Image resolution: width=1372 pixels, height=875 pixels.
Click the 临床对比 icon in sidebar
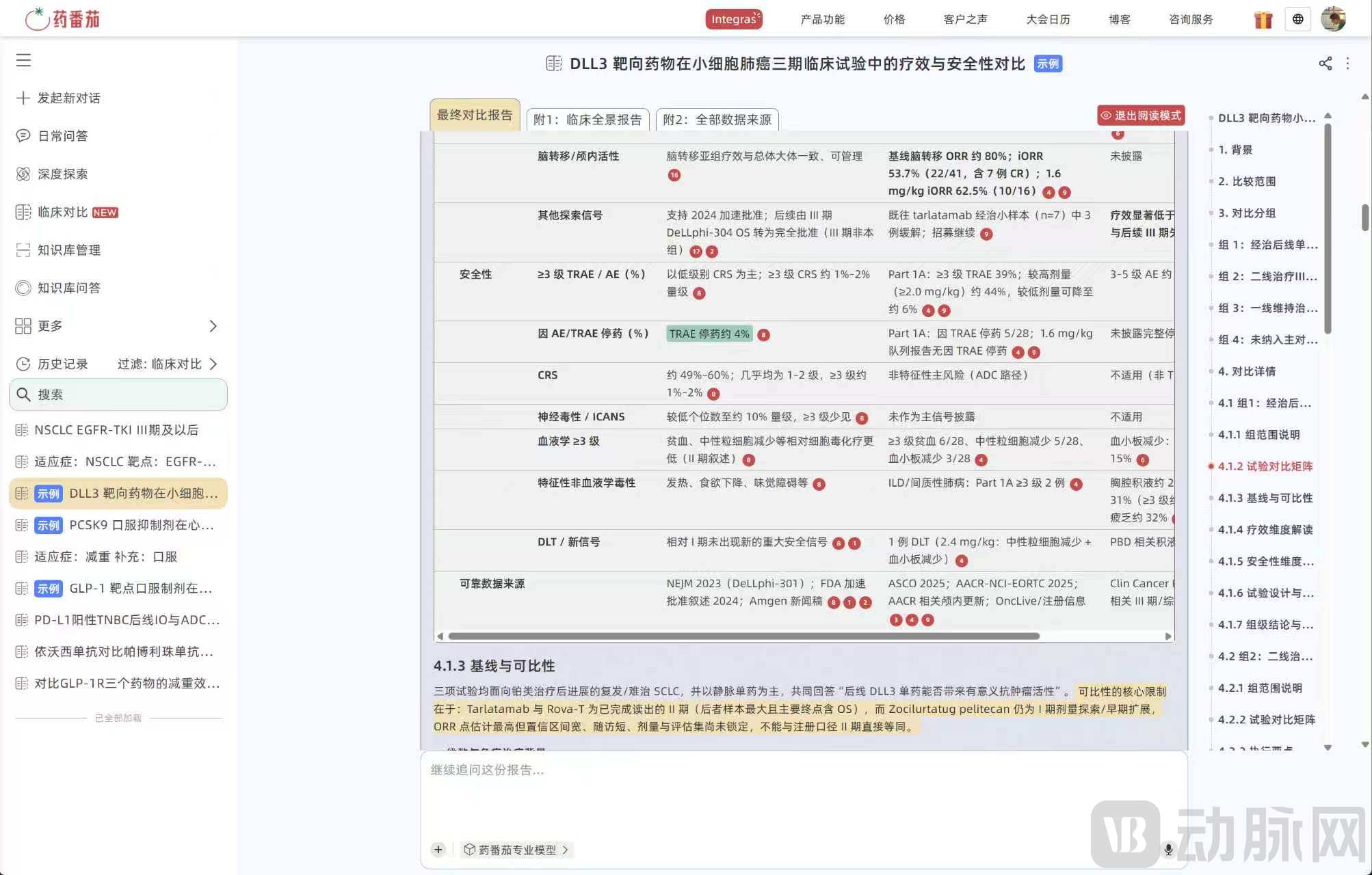click(x=23, y=212)
